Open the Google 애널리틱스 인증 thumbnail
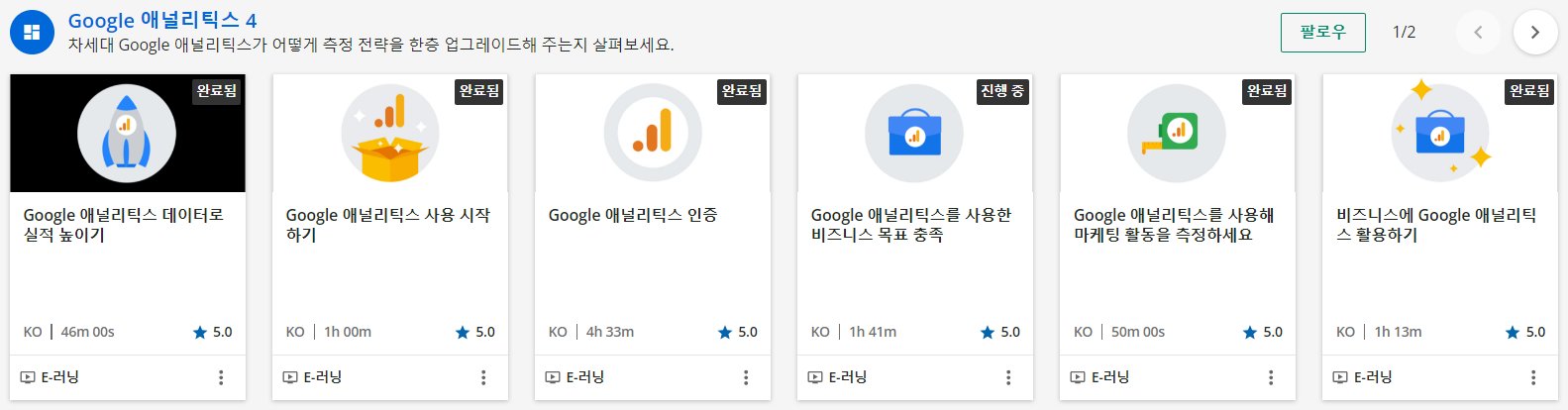The width and height of the screenshot is (1568, 410). tap(653, 133)
